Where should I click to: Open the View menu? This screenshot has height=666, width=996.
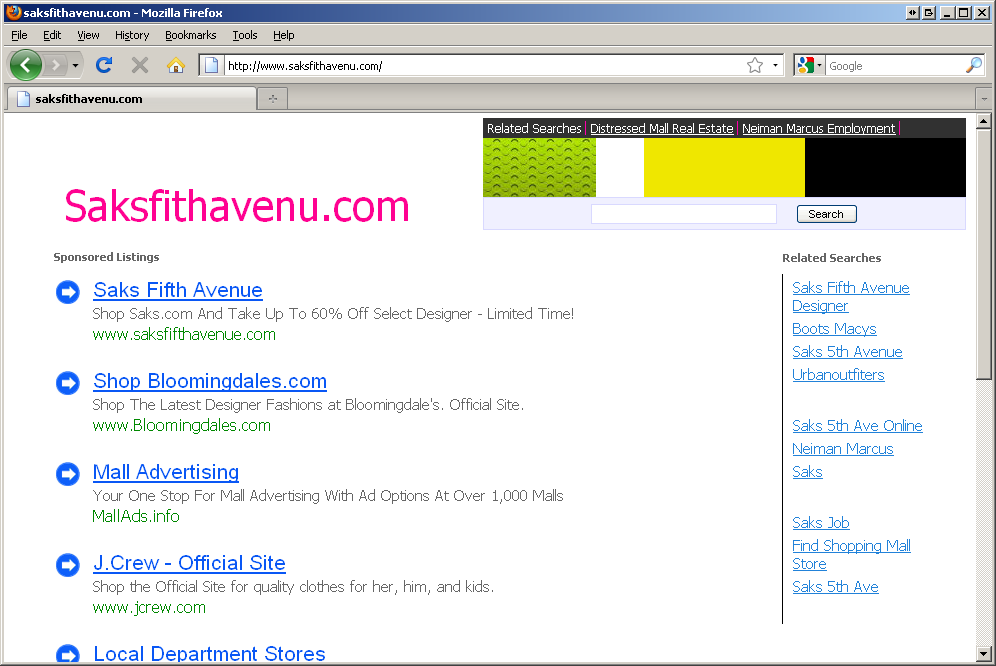pos(88,35)
